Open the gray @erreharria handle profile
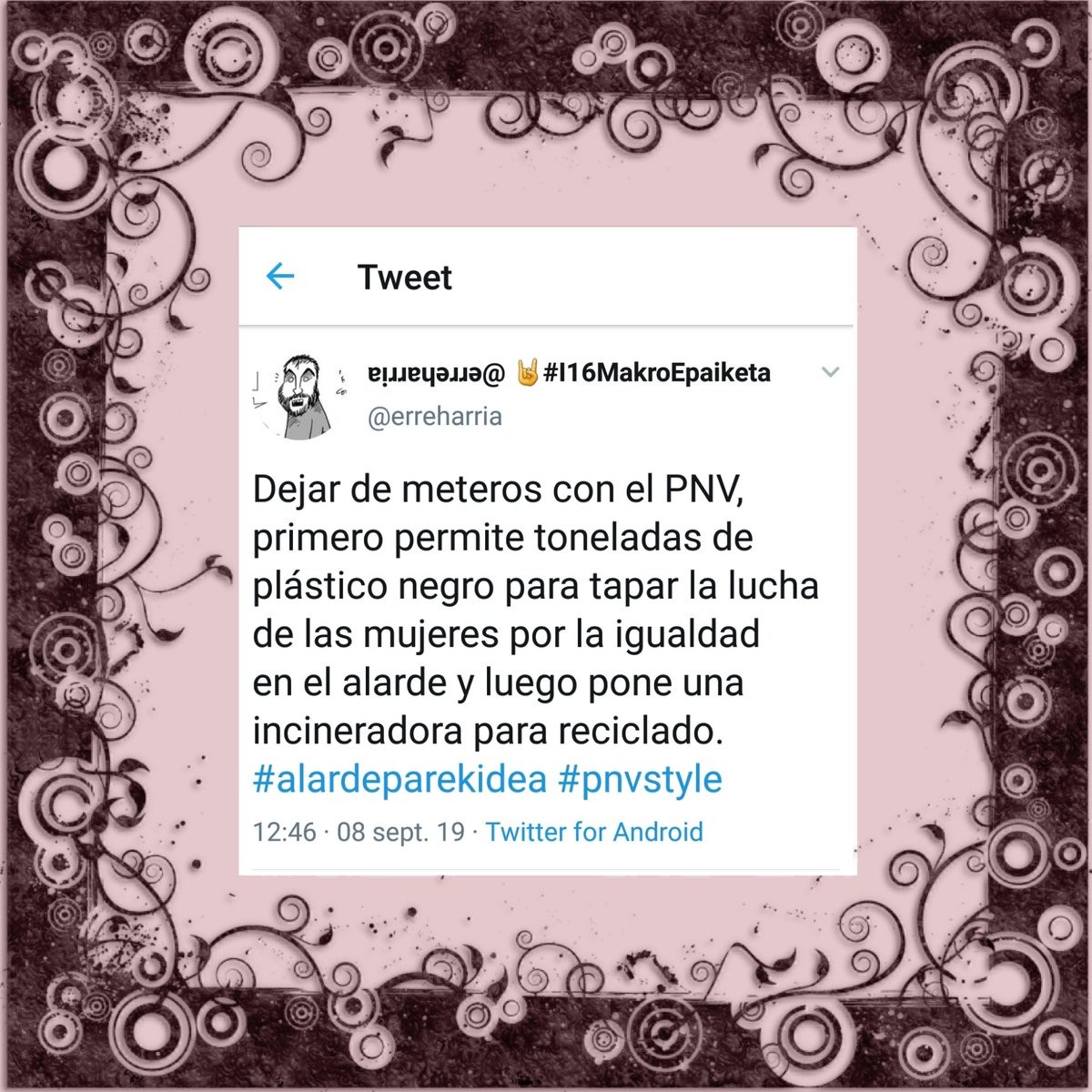The width and height of the screenshot is (1092, 1092). click(434, 417)
